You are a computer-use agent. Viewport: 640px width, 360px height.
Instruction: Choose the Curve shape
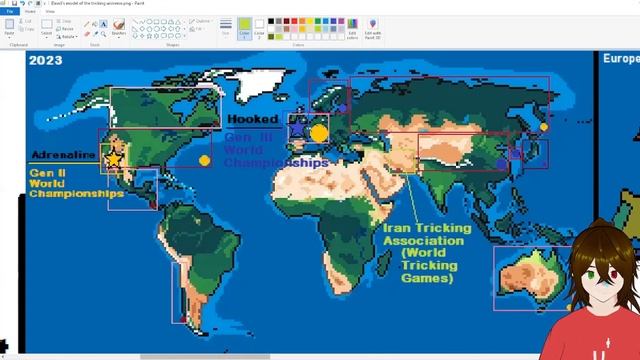coord(142,22)
